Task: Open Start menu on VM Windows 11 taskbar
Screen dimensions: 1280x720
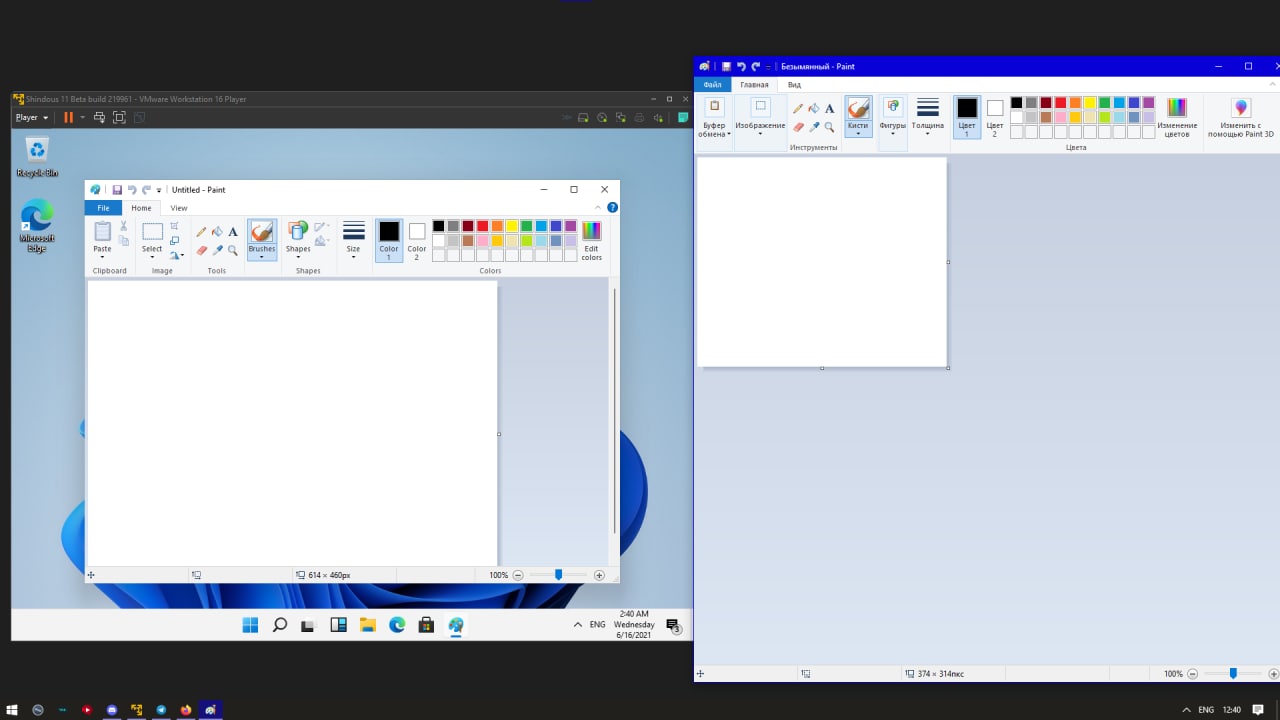Action: coord(250,625)
